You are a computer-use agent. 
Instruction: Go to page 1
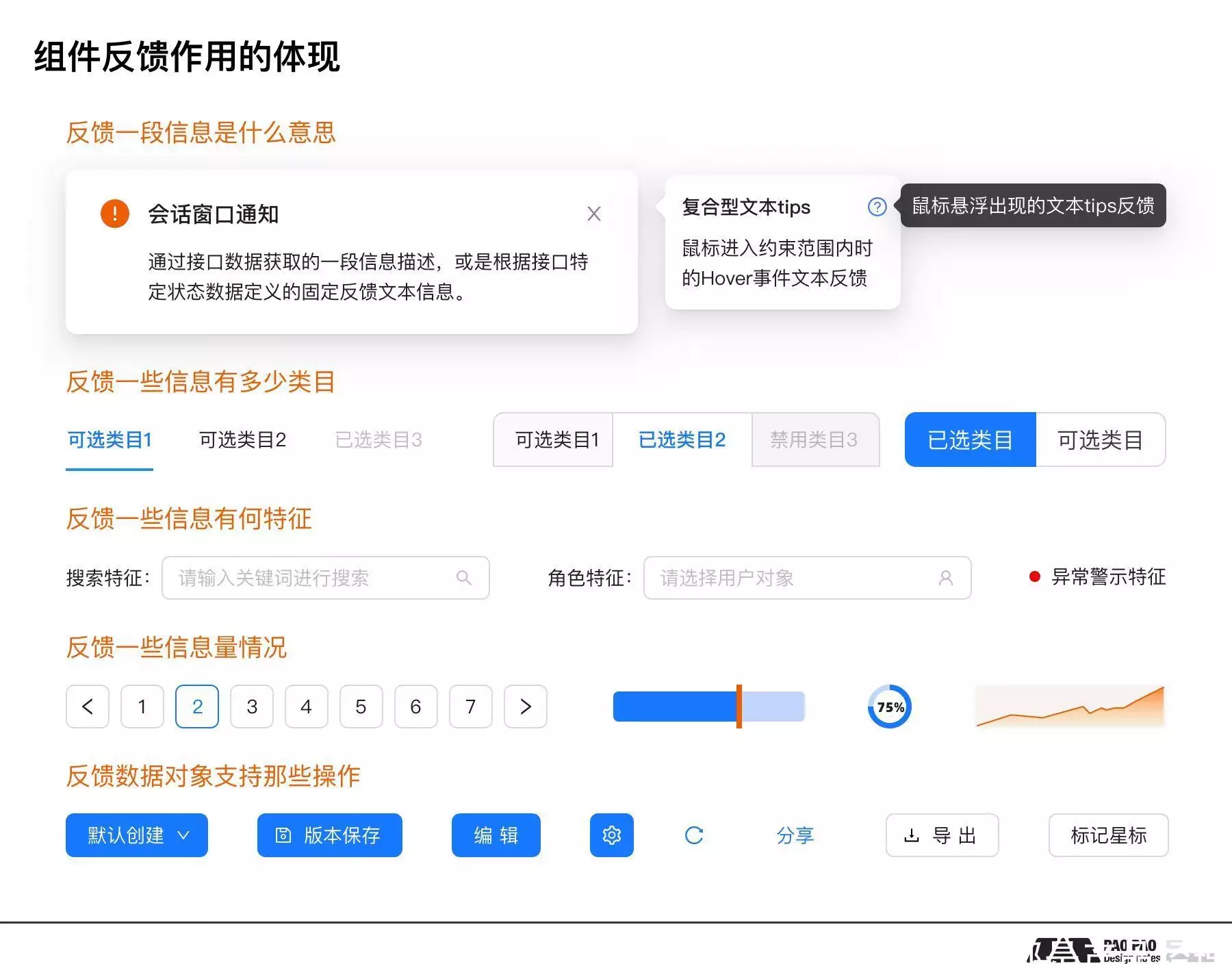pyautogui.click(x=142, y=707)
